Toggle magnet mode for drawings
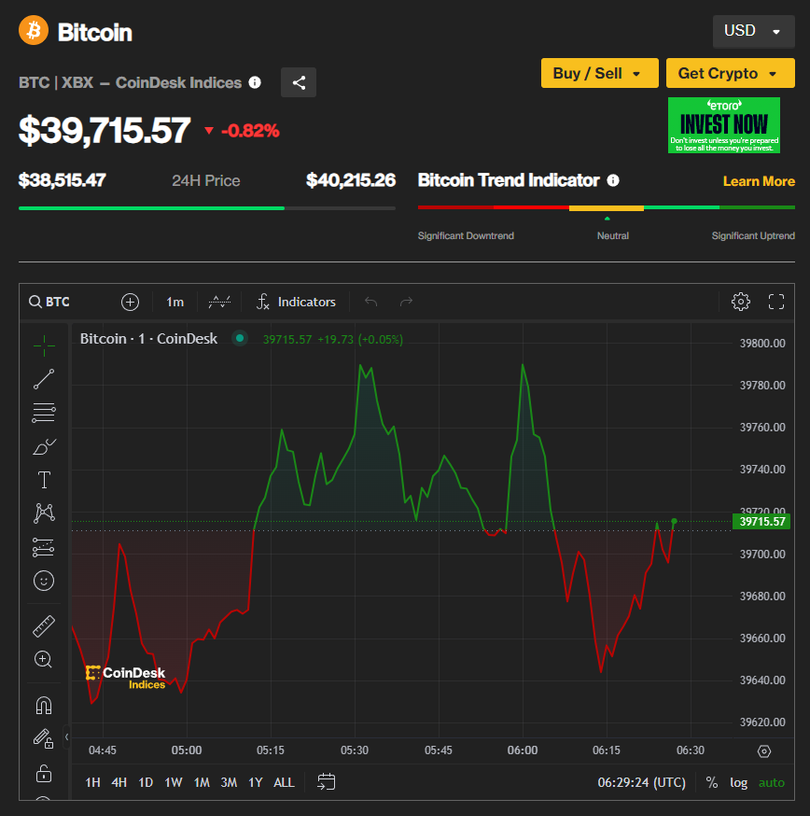This screenshot has height=816, width=810. pyautogui.click(x=43, y=705)
